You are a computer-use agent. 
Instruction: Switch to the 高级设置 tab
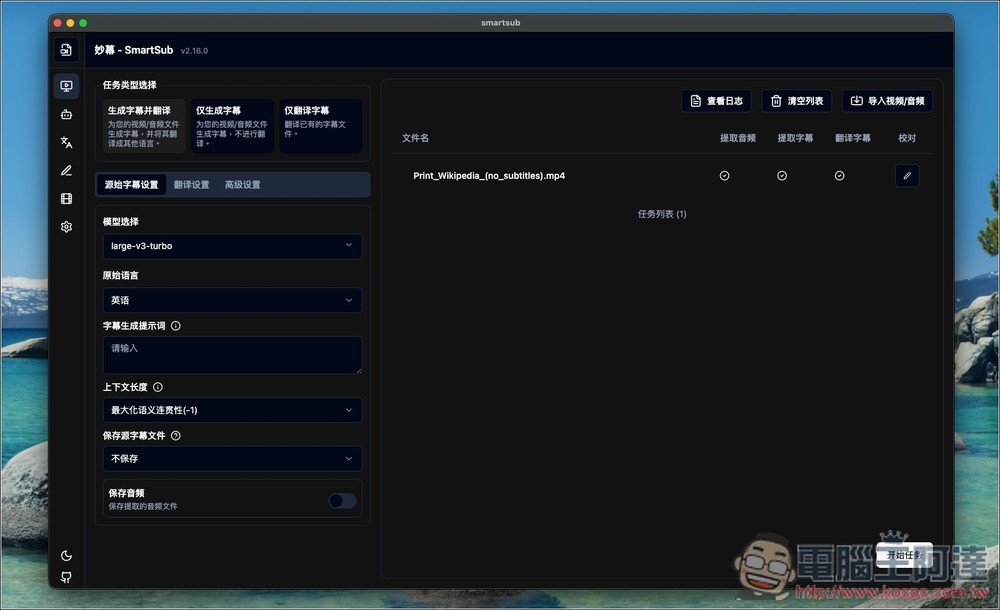(242, 184)
